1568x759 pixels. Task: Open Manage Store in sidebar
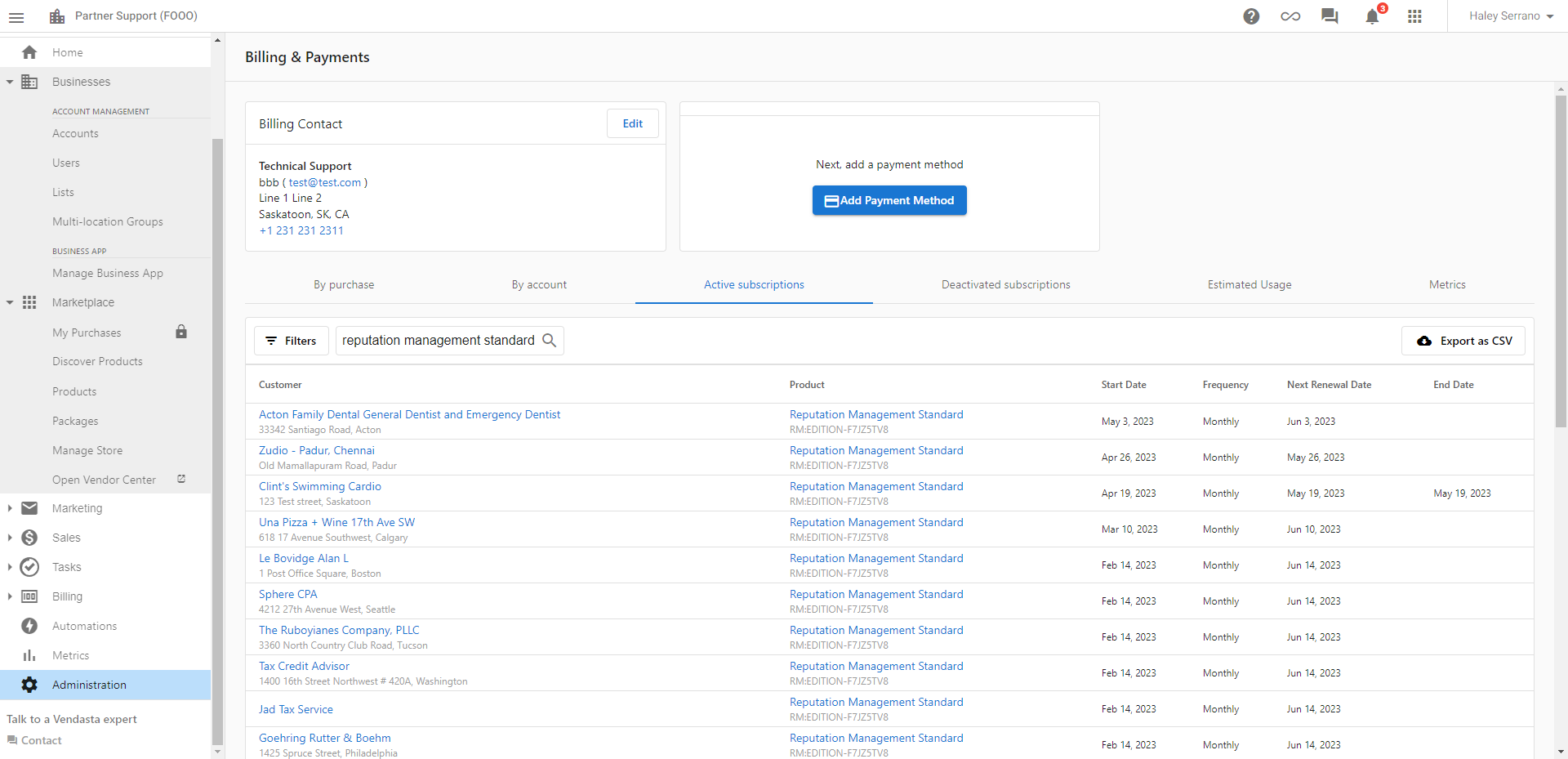[x=87, y=450]
